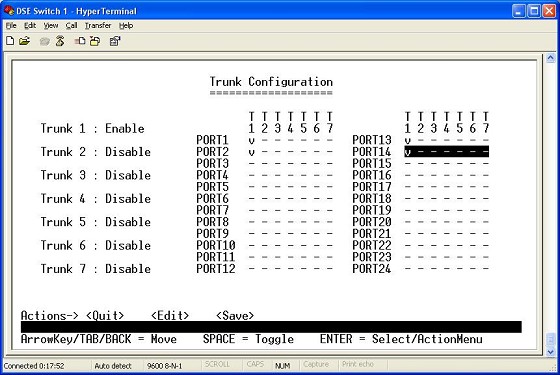Open the File menu
This screenshot has width=560, height=375.
coord(11,25)
